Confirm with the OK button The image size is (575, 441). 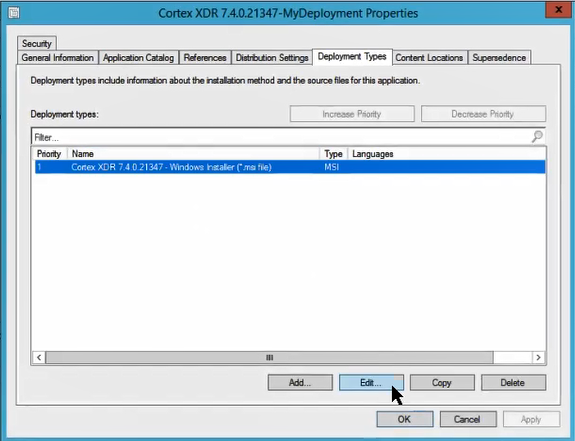tap(404, 419)
